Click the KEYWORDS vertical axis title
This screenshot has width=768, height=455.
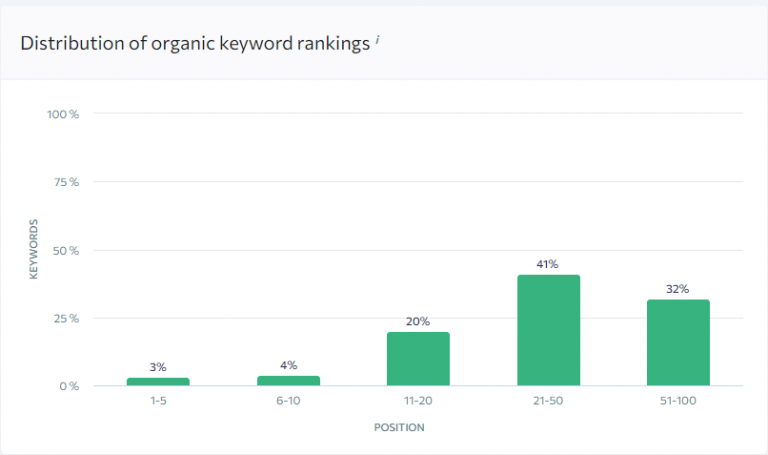click(33, 249)
